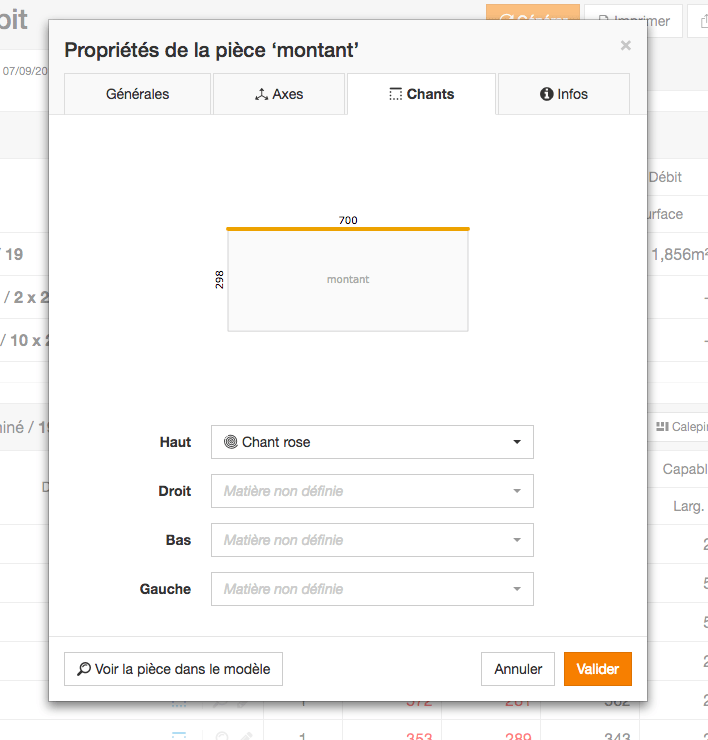
Task: Click the 298 width dimension label
Action: 219,279
